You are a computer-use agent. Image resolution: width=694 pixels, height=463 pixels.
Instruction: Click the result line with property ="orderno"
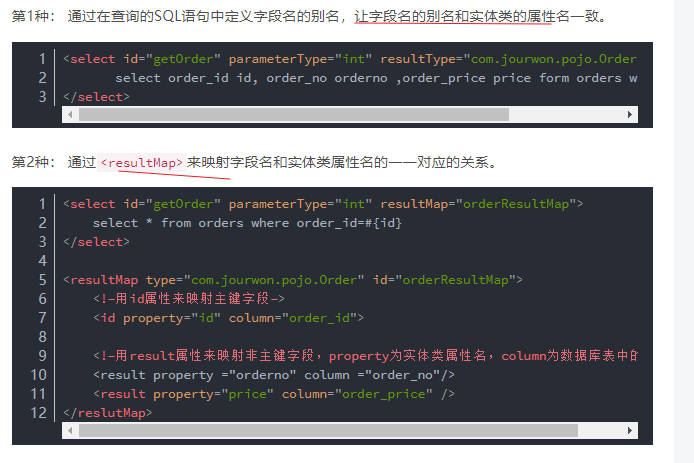274,375
